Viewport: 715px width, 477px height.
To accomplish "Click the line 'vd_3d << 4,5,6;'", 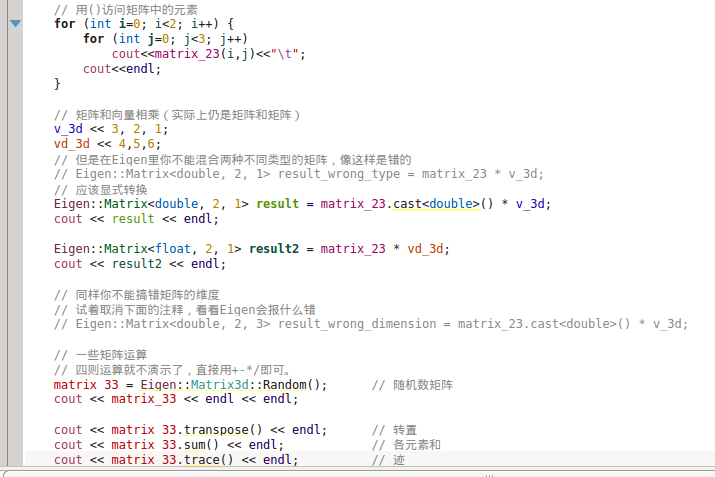I will 107,144.
